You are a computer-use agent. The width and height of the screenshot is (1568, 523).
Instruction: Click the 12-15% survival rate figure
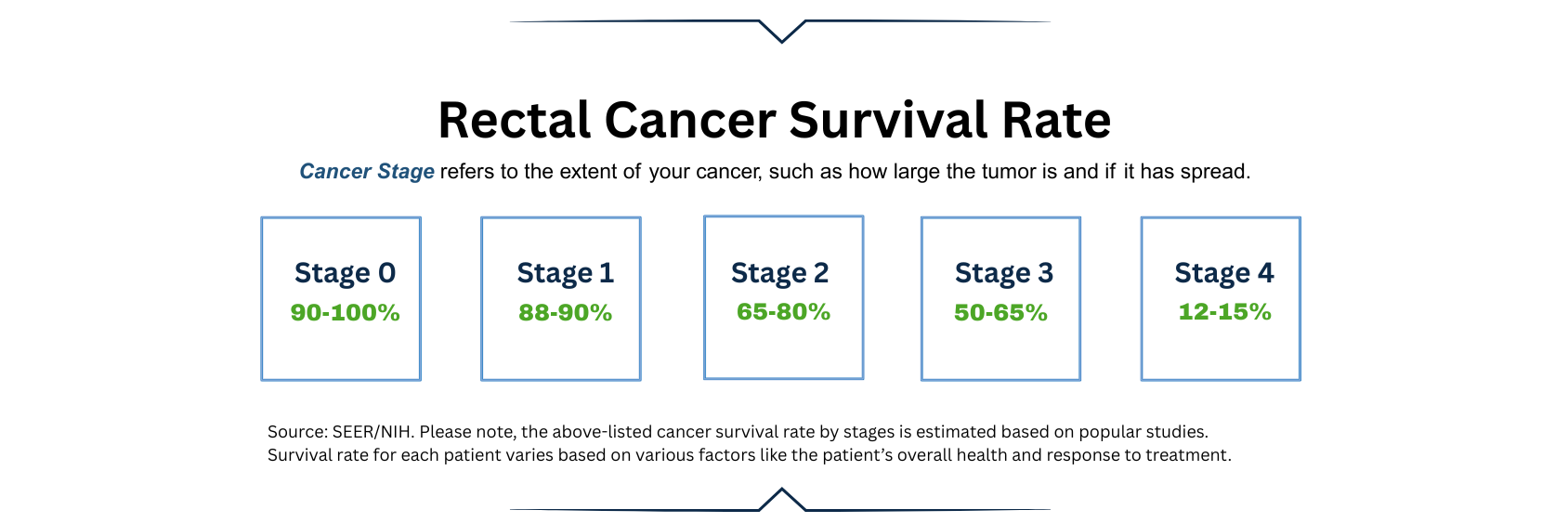[1224, 312]
